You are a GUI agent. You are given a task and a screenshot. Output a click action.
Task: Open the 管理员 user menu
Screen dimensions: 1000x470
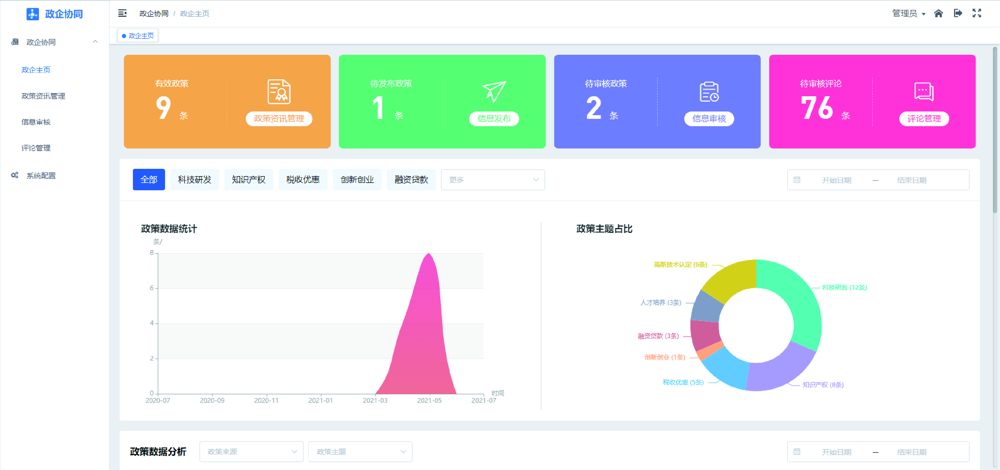pyautogui.click(x=908, y=14)
